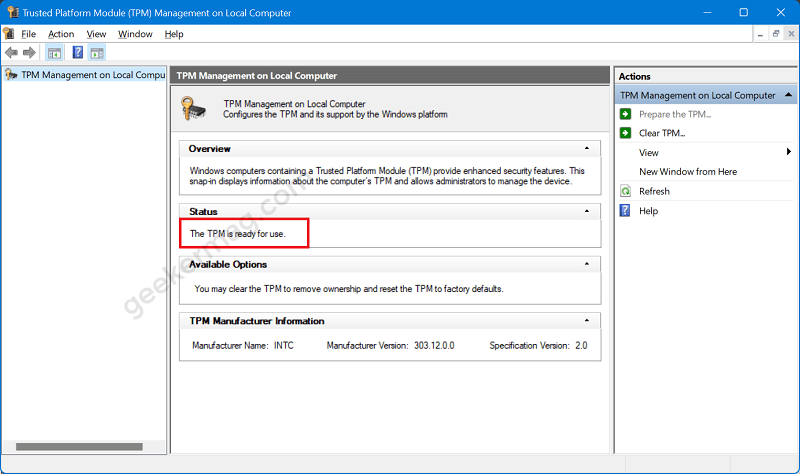Click the Forward arrow toolbar icon
Image resolution: width=800 pixels, height=474 pixels.
coord(30,53)
